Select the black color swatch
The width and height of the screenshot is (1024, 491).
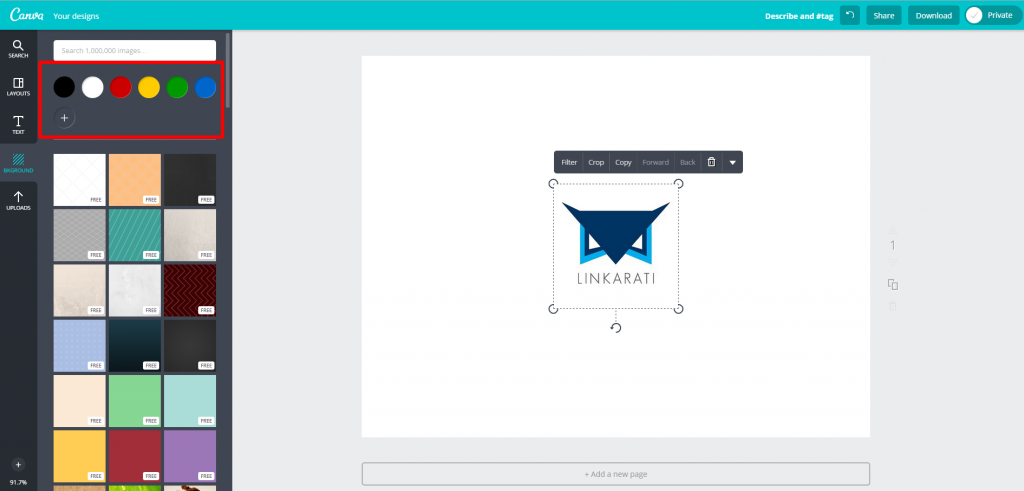pyautogui.click(x=64, y=87)
